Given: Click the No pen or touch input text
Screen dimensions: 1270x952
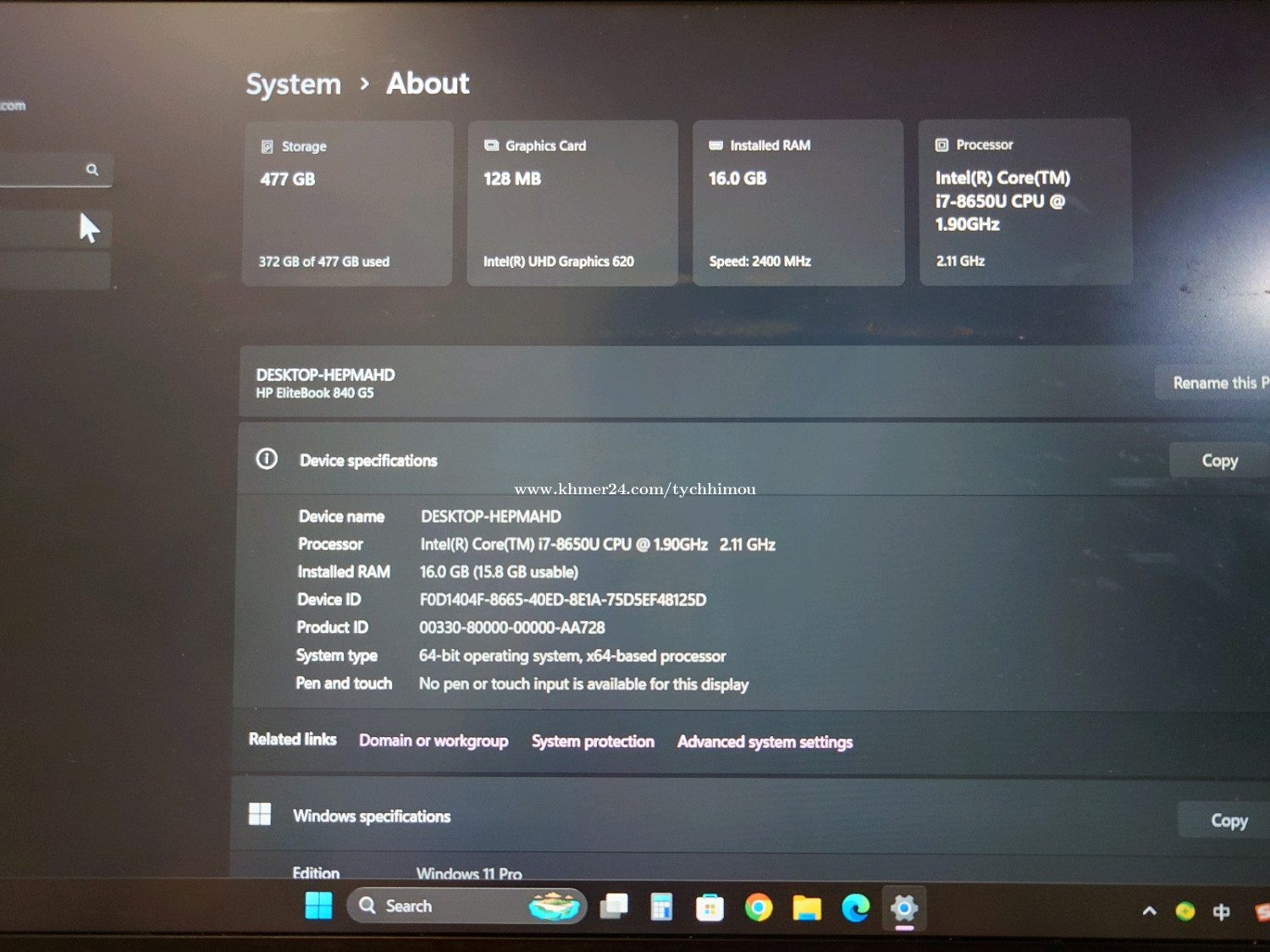Looking at the screenshot, I should pos(583,684).
